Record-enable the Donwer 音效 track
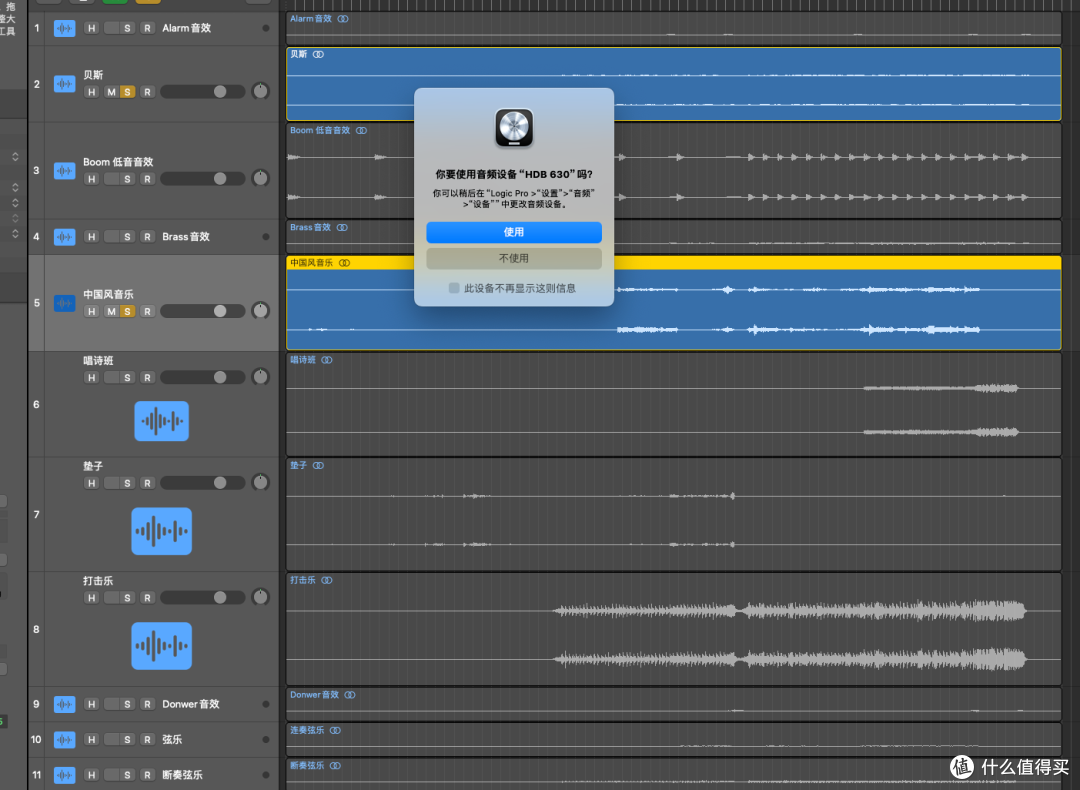Image resolution: width=1080 pixels, height=790 pixels. pos(147,704)
